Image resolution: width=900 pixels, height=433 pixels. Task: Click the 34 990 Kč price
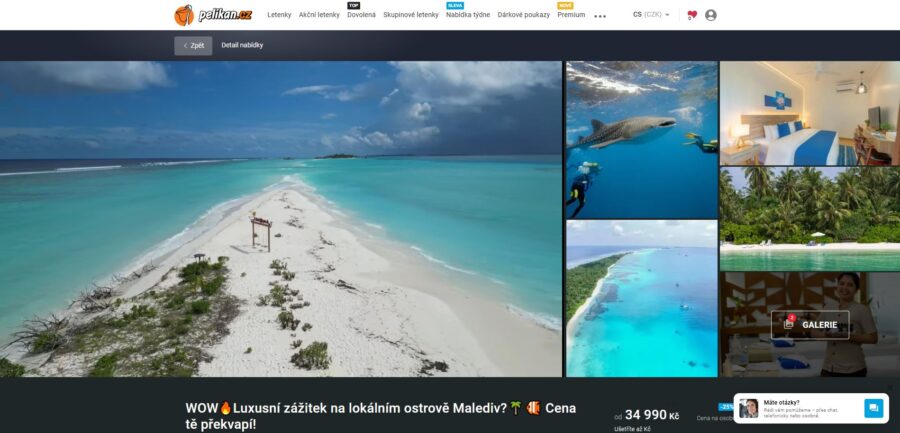click(652, 415)
